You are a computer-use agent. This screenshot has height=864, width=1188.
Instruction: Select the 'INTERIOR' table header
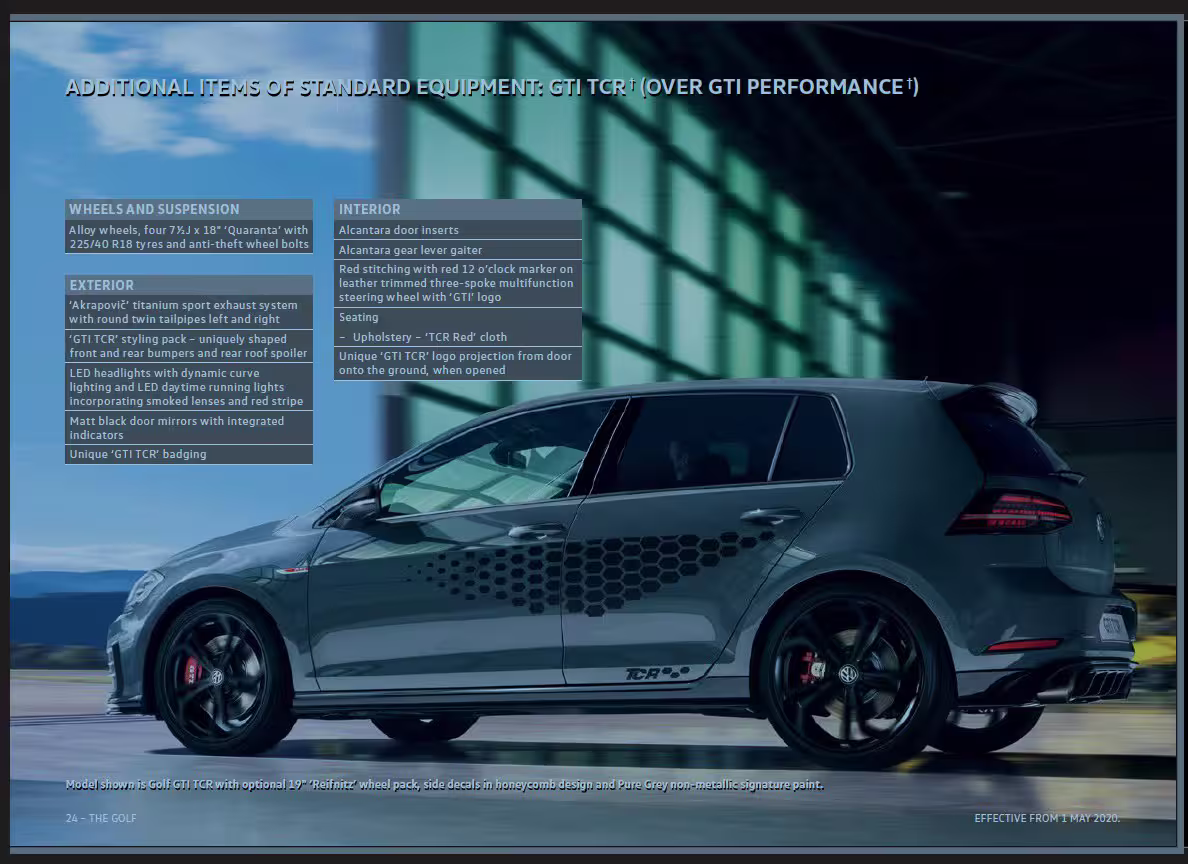pos(458,209)
